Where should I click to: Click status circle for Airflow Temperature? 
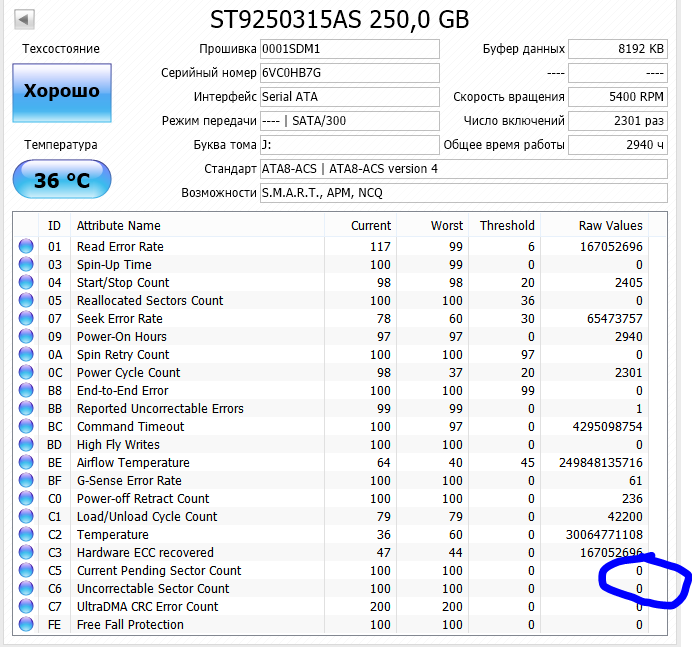pos(26,463)
